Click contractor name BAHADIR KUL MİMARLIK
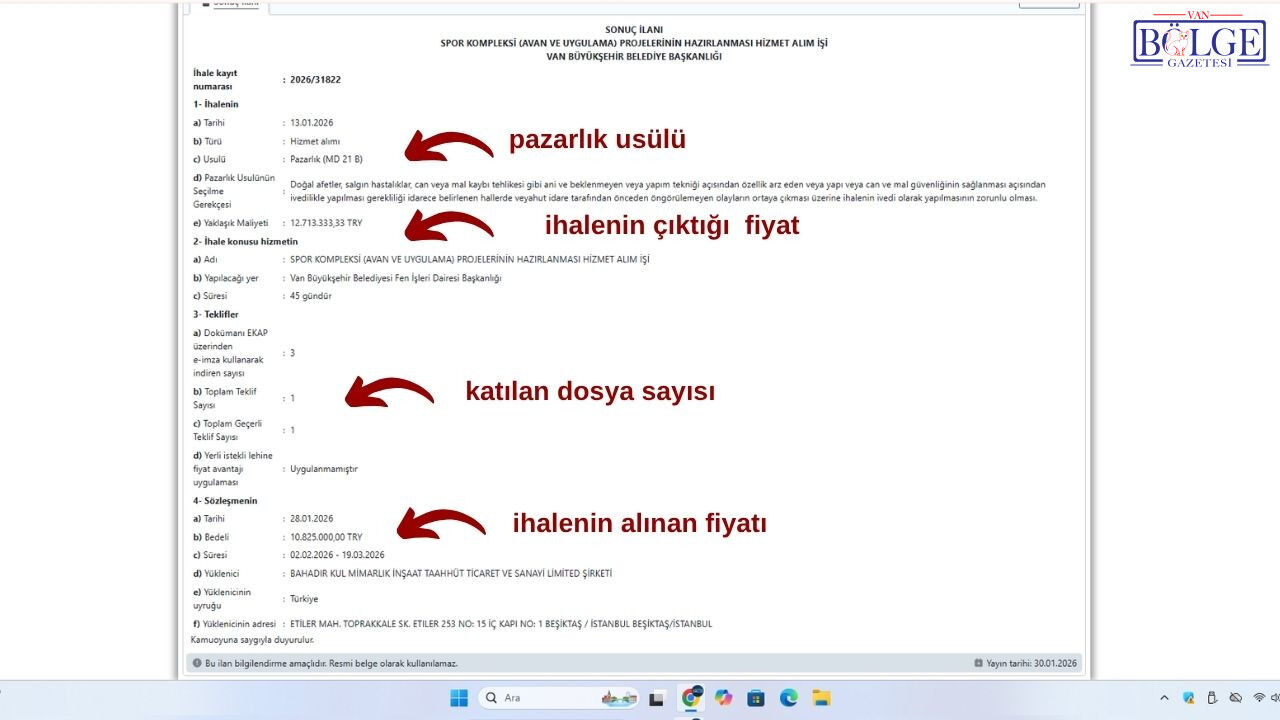Image resolution: width=1280 pixels, height=720 pixels. [x=451, y=574]
